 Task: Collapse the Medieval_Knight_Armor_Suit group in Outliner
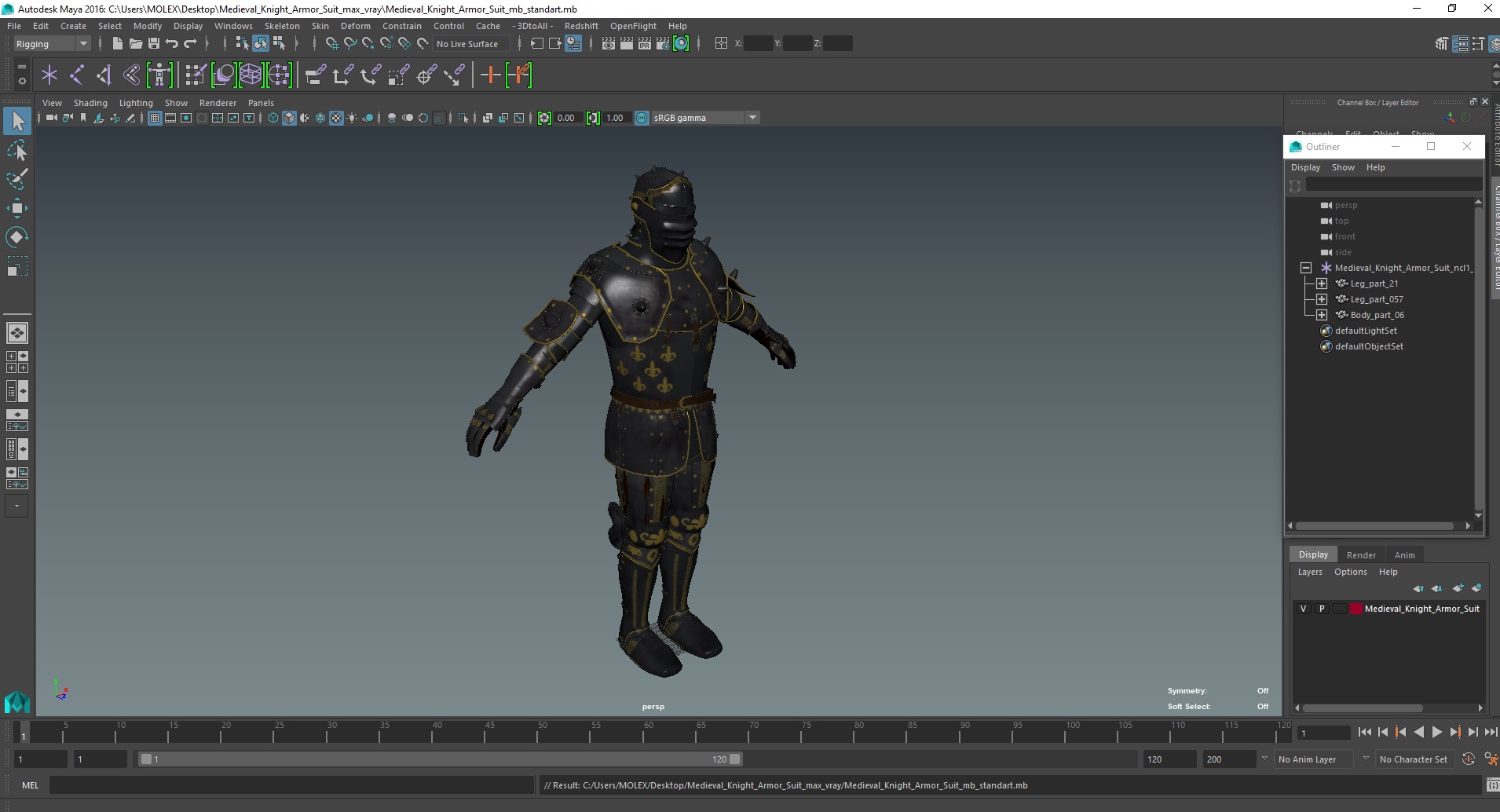point(1306,268)
